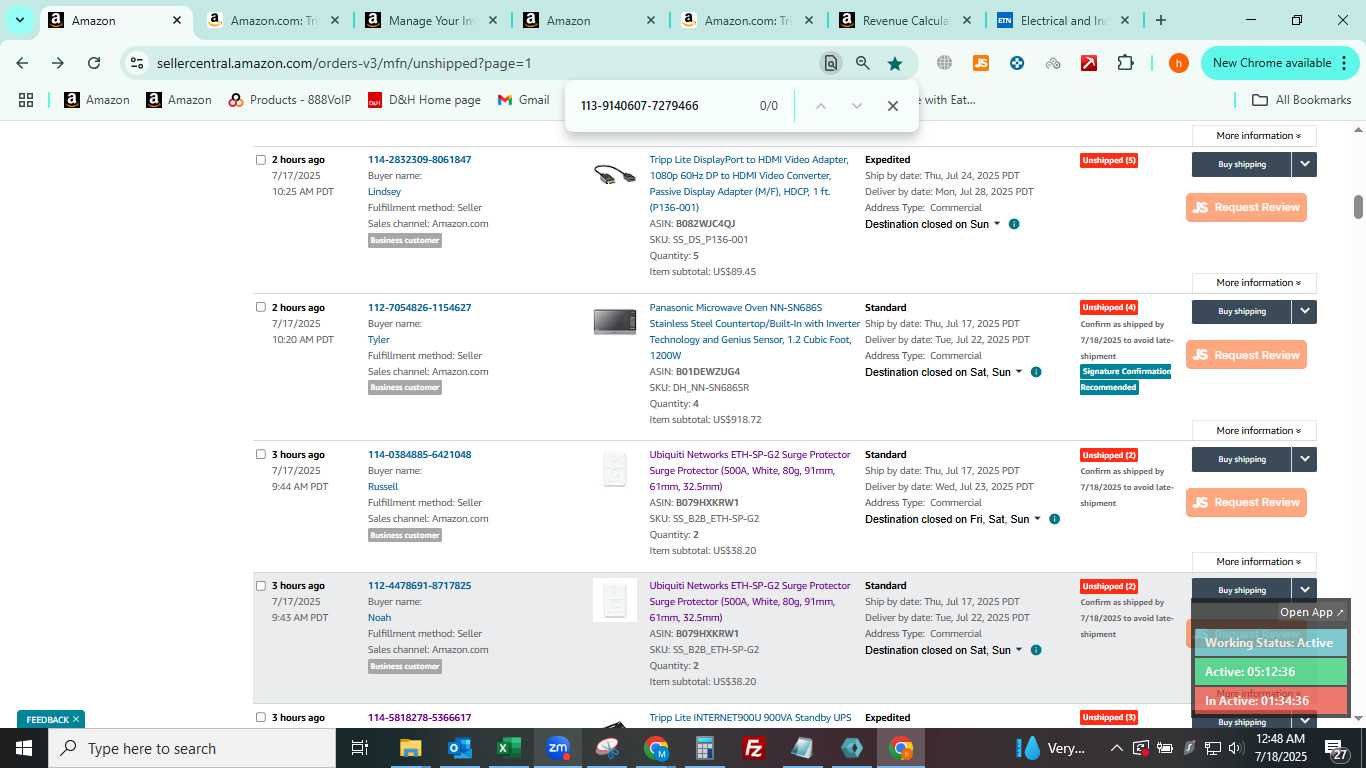1366x768 pixels.
Task: Expand Buy shipping arrow for Noah's Ubiquiti order
Action: (1304, 590)
